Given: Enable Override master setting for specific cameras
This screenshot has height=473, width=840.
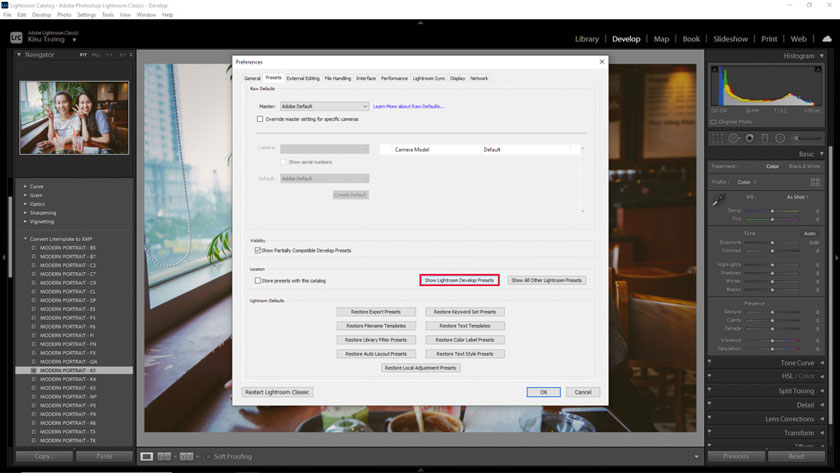Looking at the screenshot, I should click(x=260, y=119).
